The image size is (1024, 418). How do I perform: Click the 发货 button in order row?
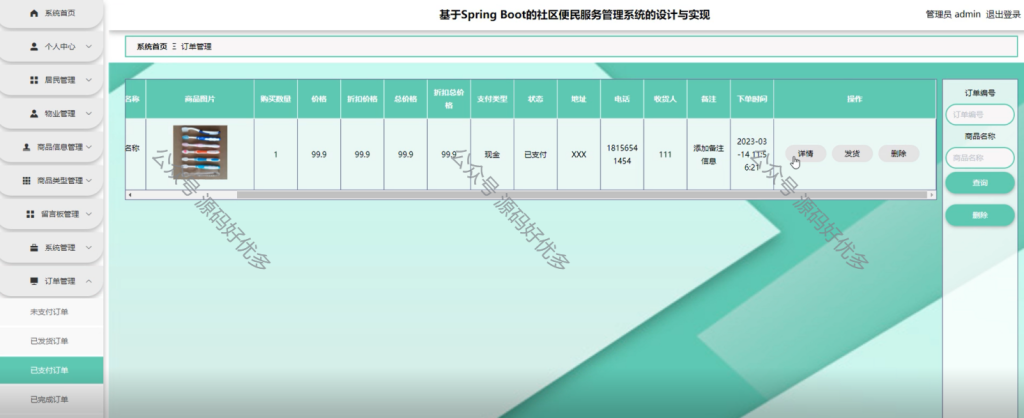[x=852, y=154]
